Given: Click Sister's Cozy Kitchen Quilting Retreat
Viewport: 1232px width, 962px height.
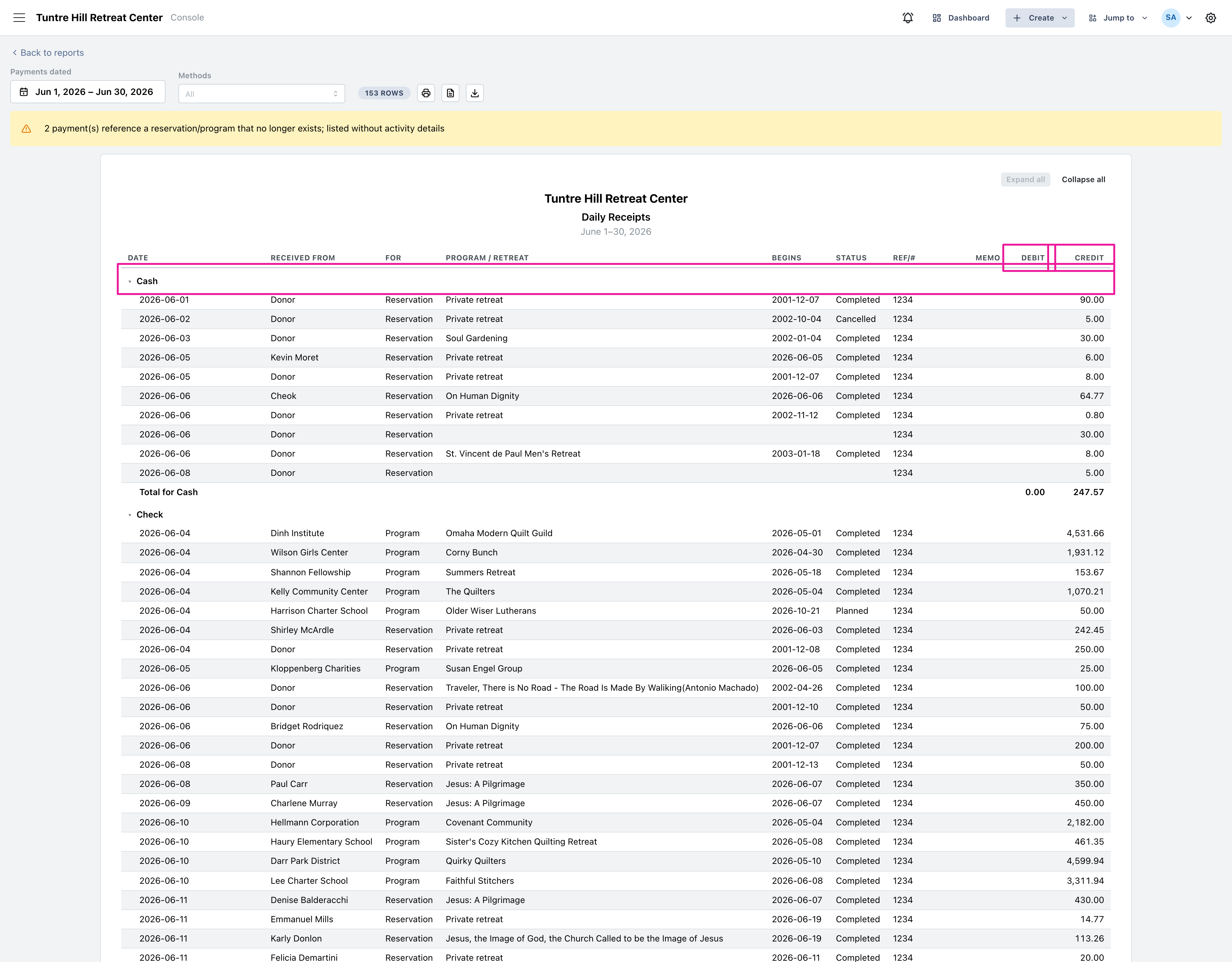Looking at the screenshot, I should click(521, 842).
